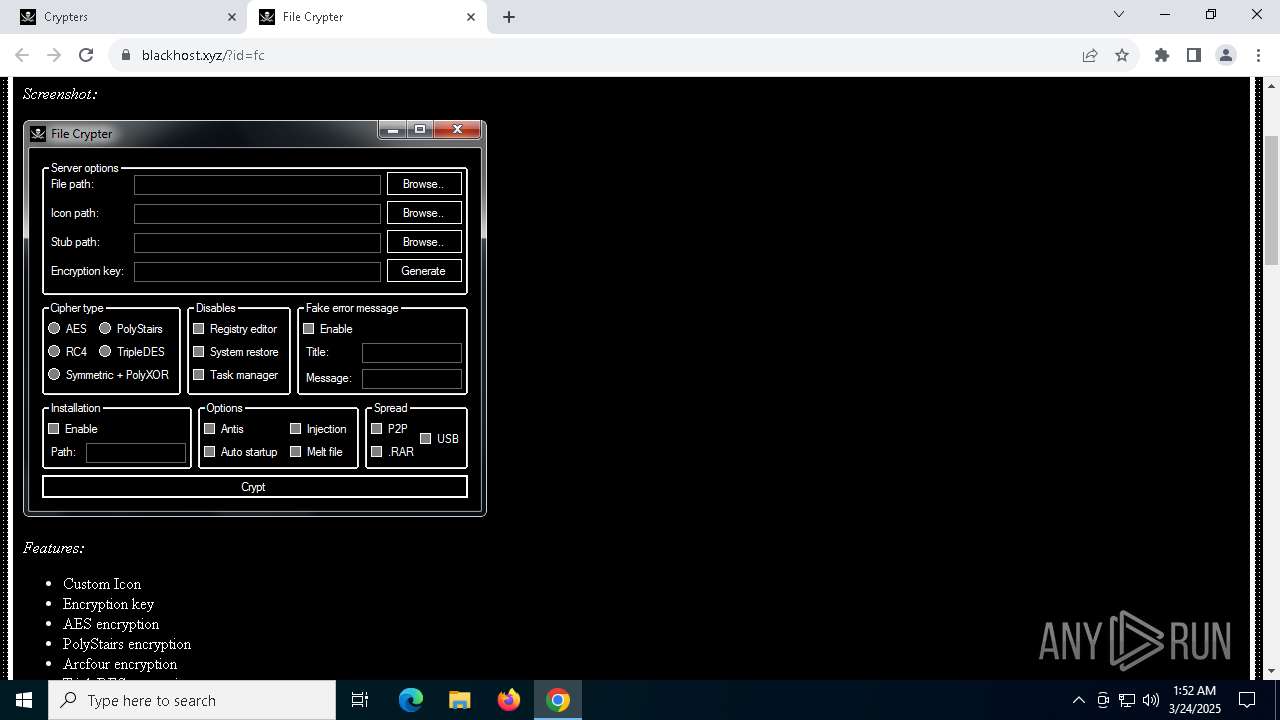Image resolution: width=1280 pixels, height=720 pixels.
Task: Launch Microsoft Edge from the taskbar
Action: [x=411, y=700]
